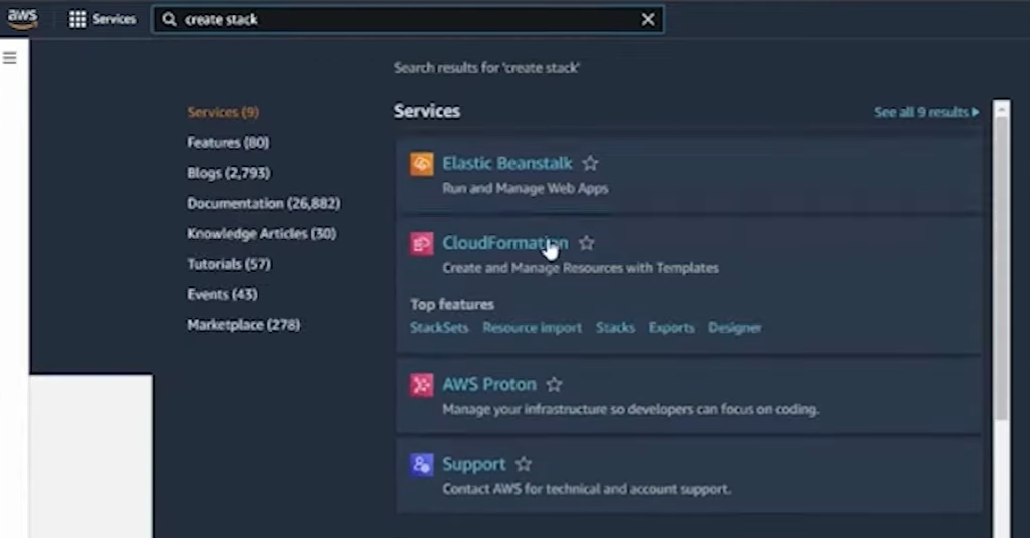Click the scrollbar up arrow
1030x538 pixels.
coord(1002,109)
